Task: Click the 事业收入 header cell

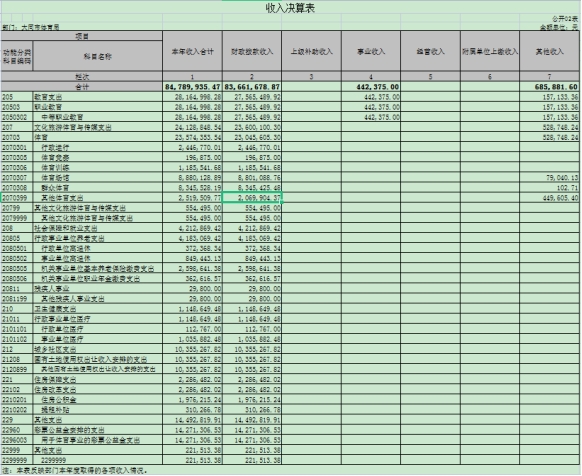Action: point(371,51)
